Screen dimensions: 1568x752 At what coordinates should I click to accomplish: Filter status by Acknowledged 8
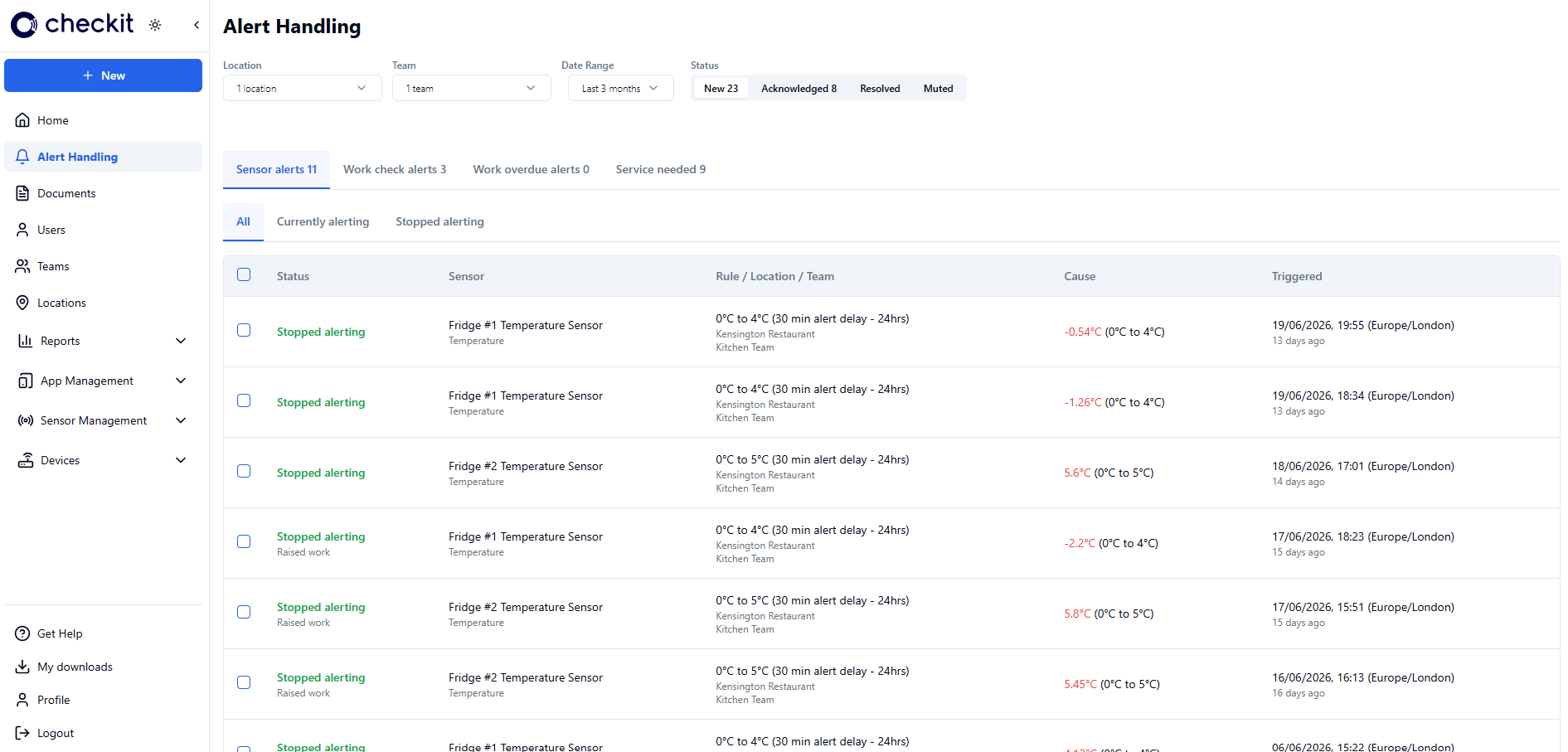pyautogui.click(x=799, y=89)
